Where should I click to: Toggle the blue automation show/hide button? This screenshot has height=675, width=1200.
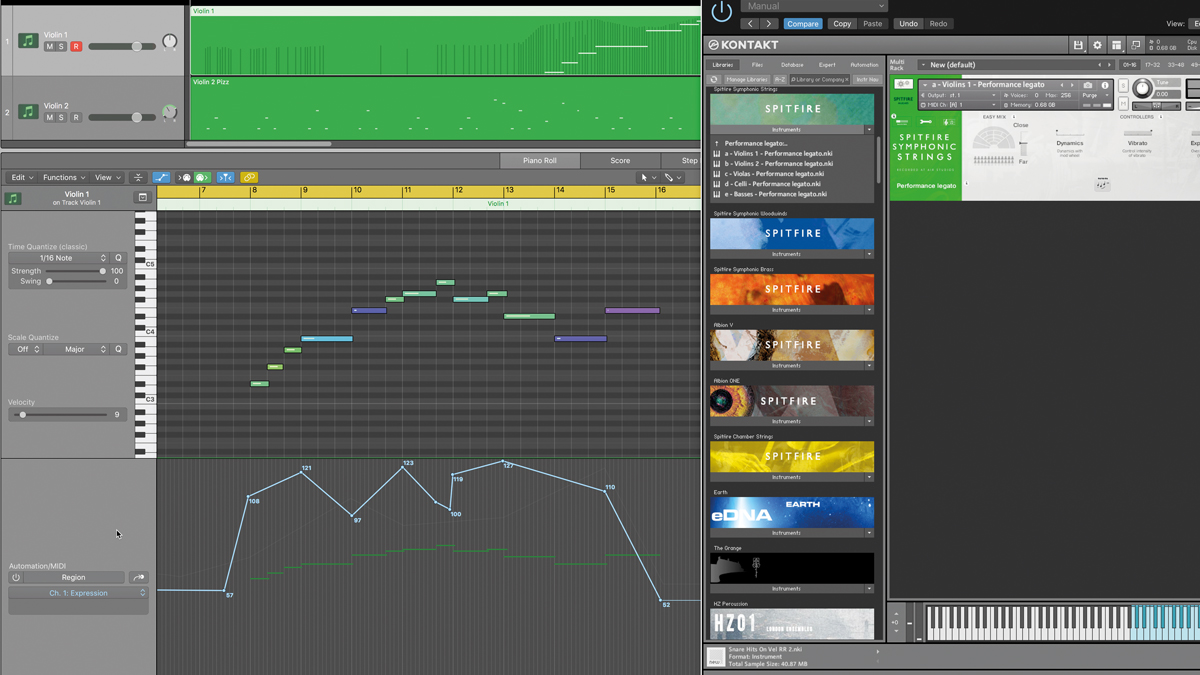(161, 178)
